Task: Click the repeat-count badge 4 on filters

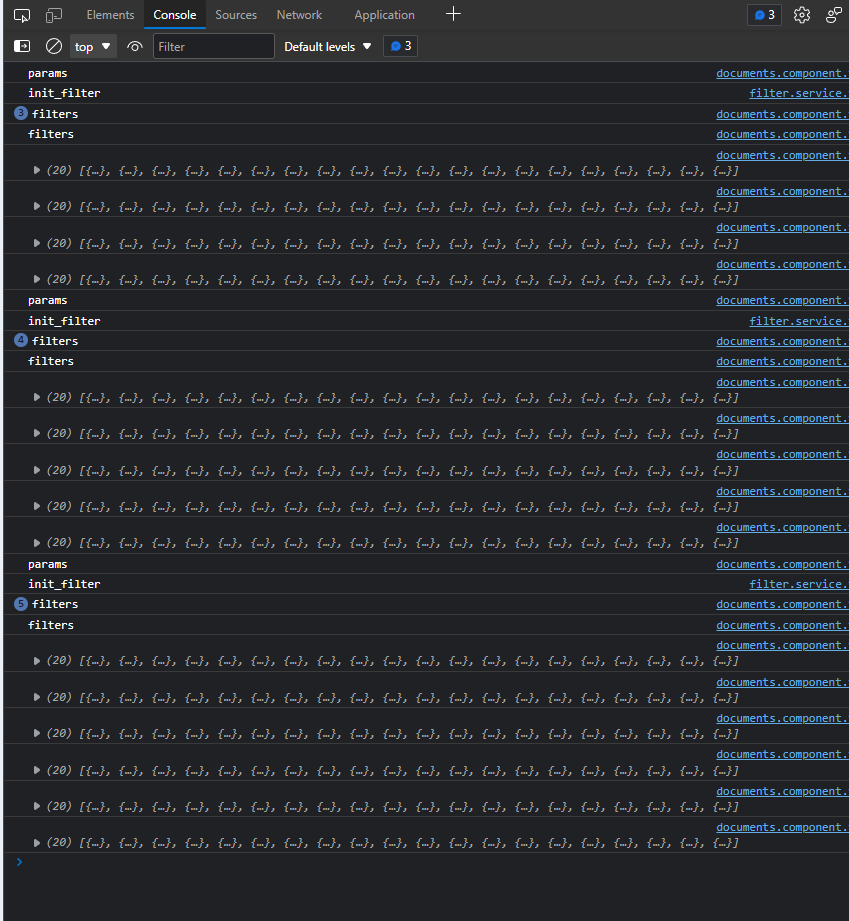Action: tap(21, 340)
